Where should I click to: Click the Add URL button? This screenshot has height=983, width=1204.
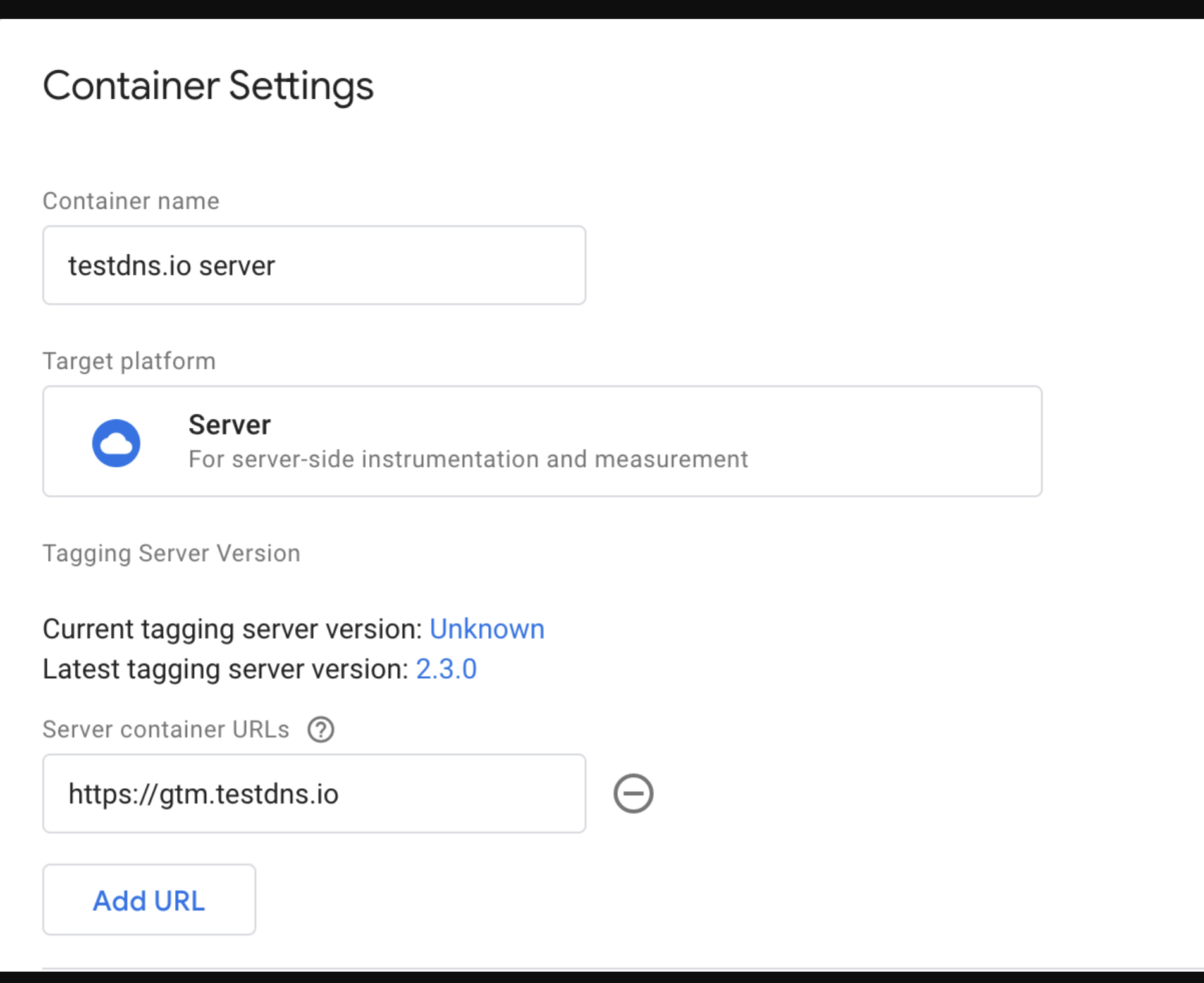(x=149, y=900)
